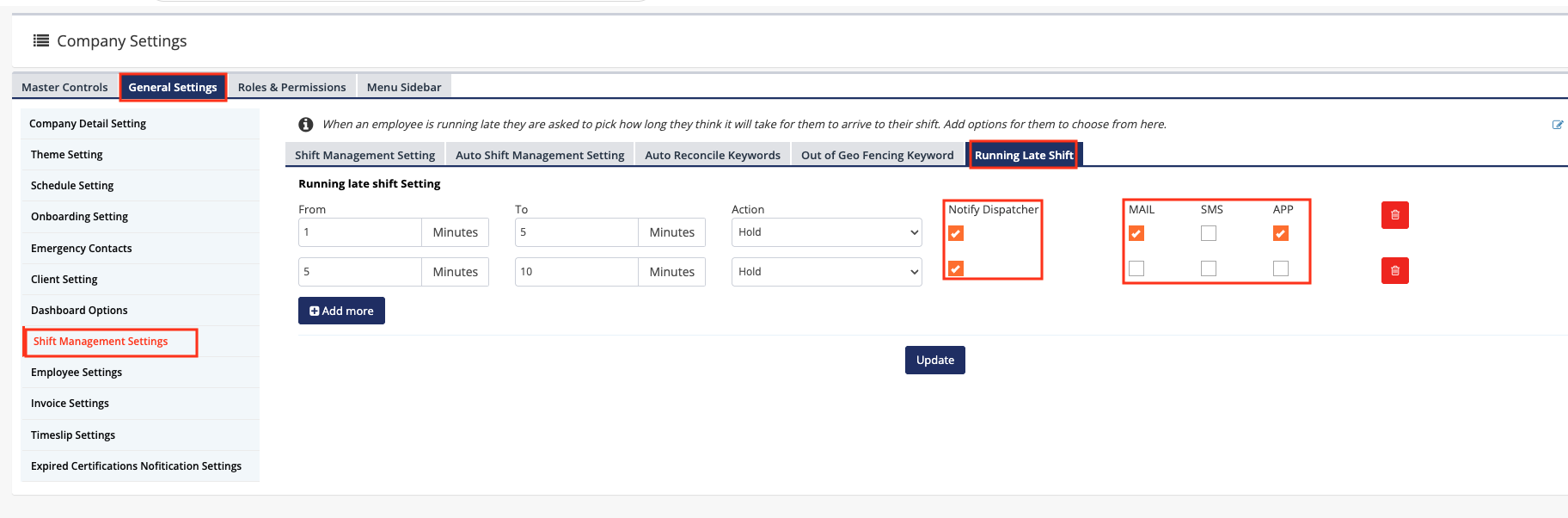Click the info icon beside the description

[x=305, y=125]
